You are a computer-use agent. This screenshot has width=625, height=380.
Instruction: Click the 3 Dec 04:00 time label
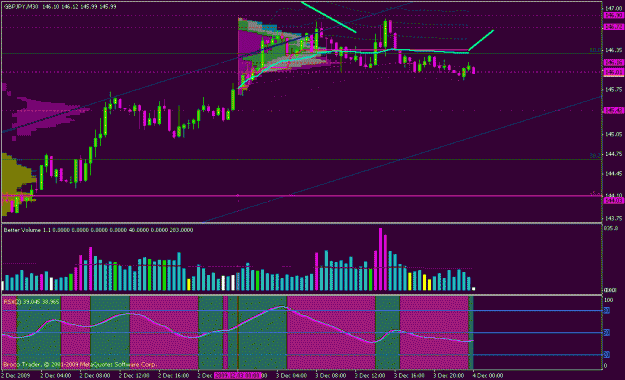(x=292, y=376)
